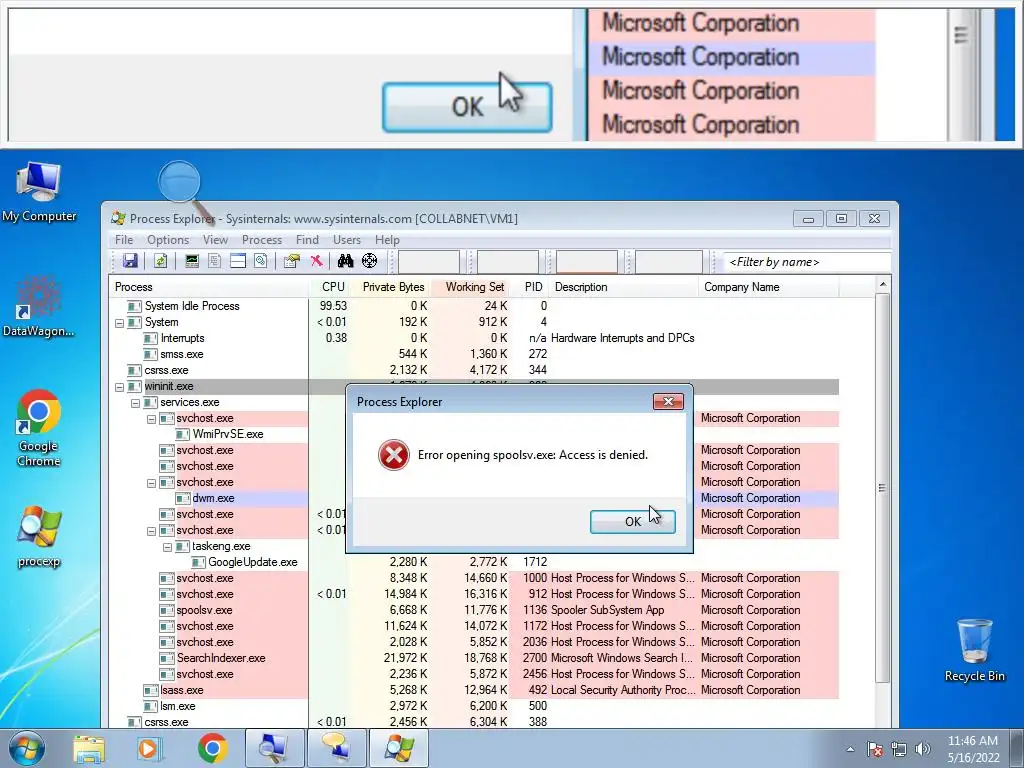
Task: Toggle the Show Lower Pane toolbar icon
Action: click(x=238, y=261)
